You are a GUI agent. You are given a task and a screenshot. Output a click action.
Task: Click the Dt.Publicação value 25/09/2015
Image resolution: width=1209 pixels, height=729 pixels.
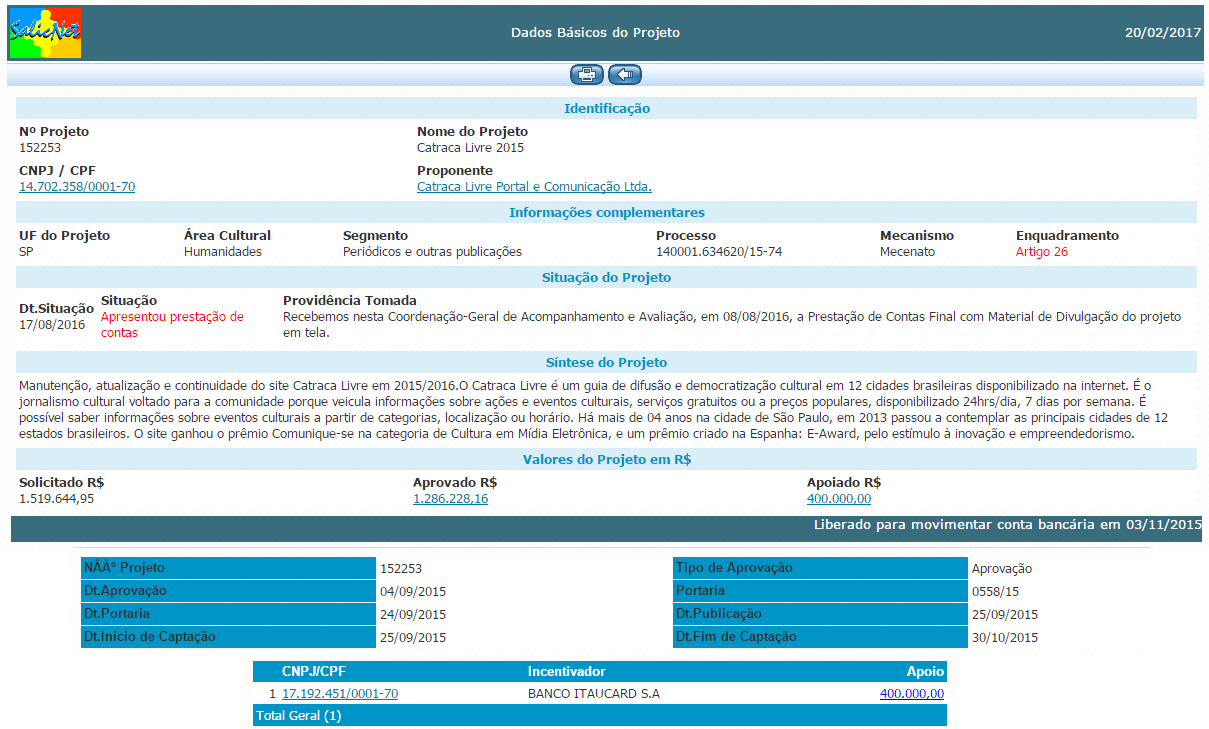coord(1005,614)
